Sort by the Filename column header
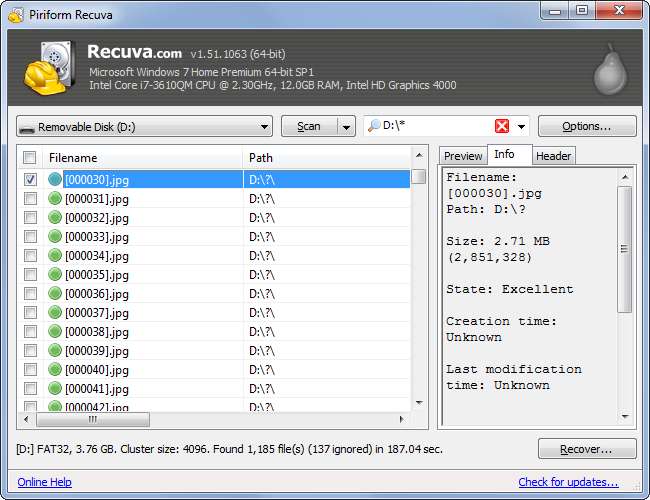 click(143, 158)
